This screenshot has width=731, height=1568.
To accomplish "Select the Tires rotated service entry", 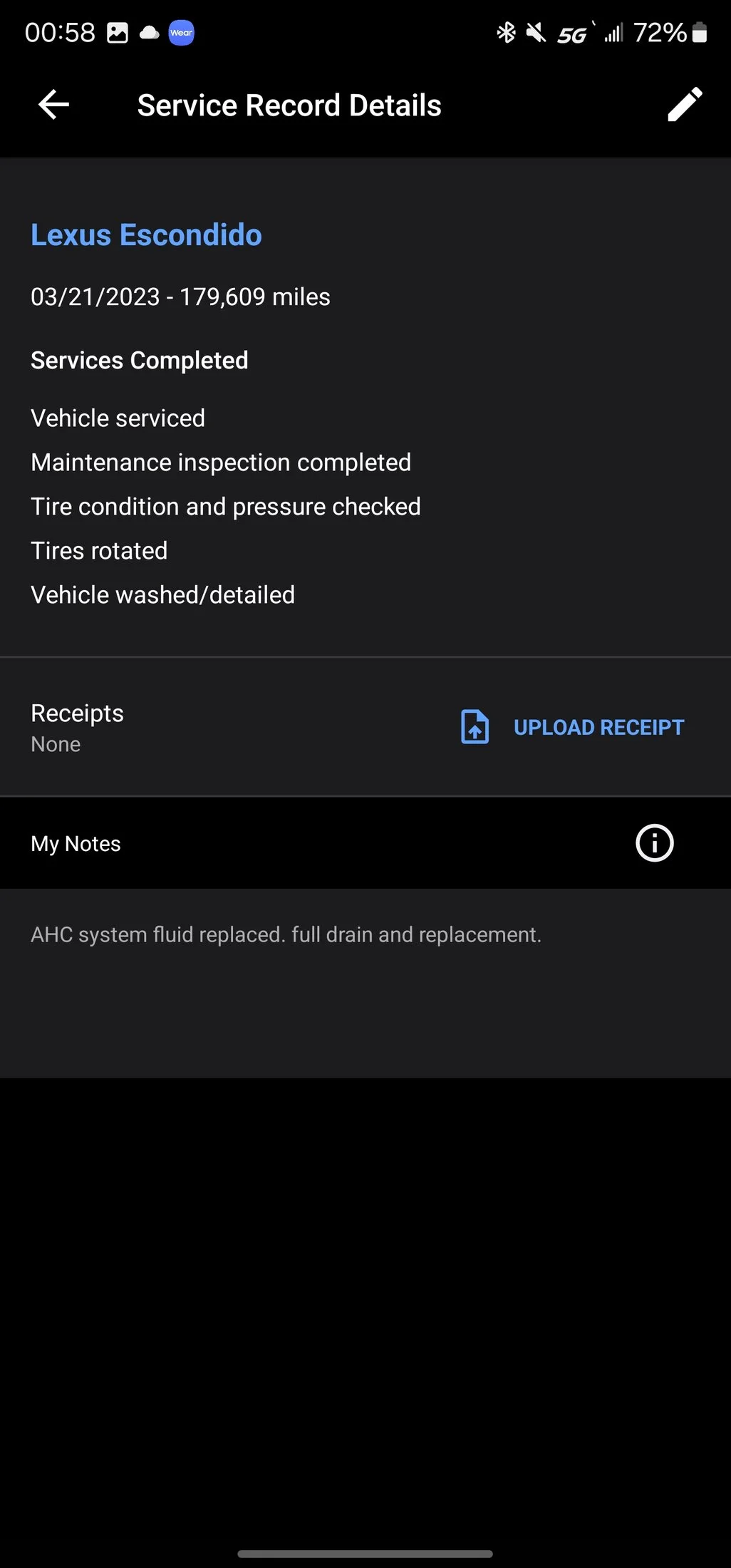I will coord(99,551).
